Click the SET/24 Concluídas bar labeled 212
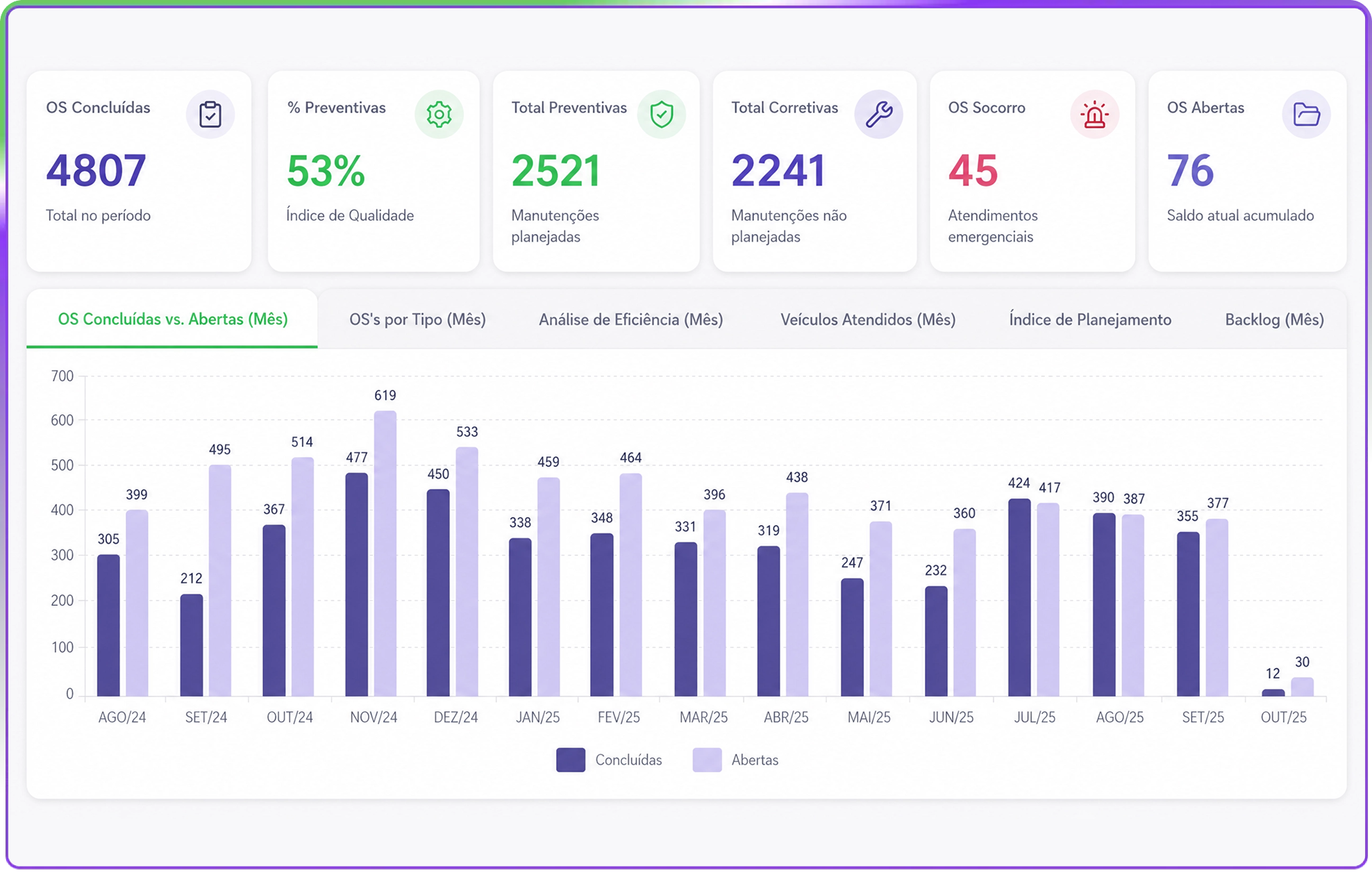The height and width of the screenshot is (875, 1372). point(192,645)
